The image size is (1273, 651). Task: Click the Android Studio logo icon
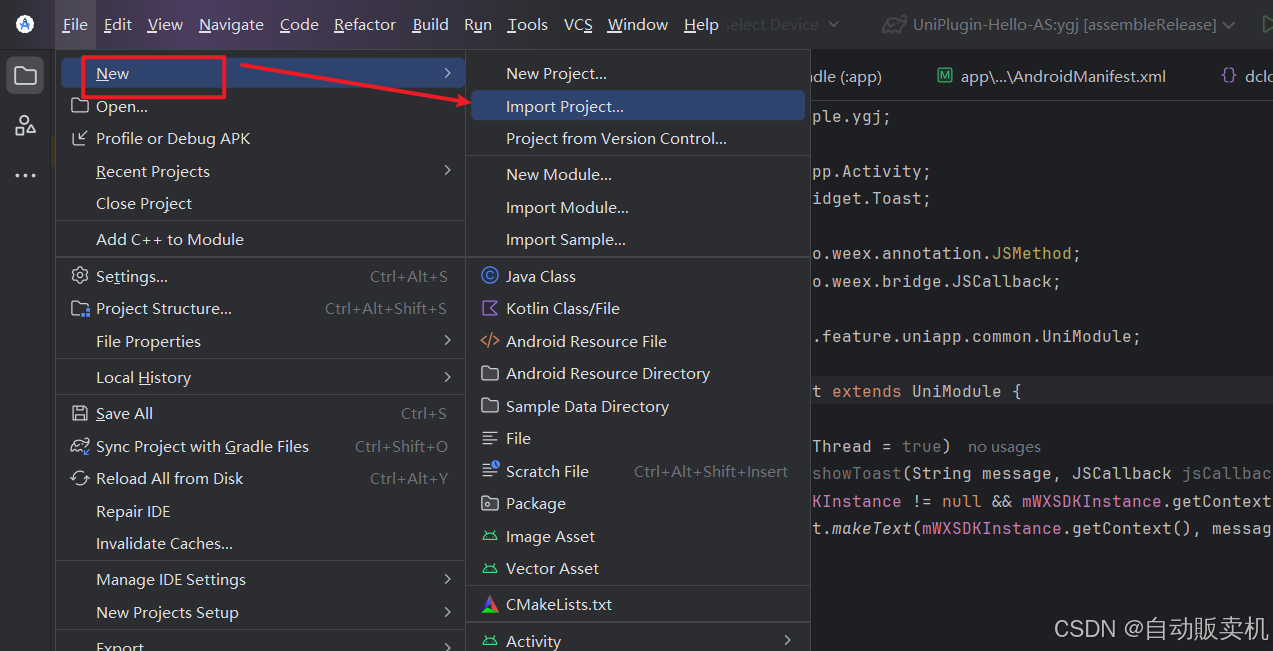click(x=25, y=24)
